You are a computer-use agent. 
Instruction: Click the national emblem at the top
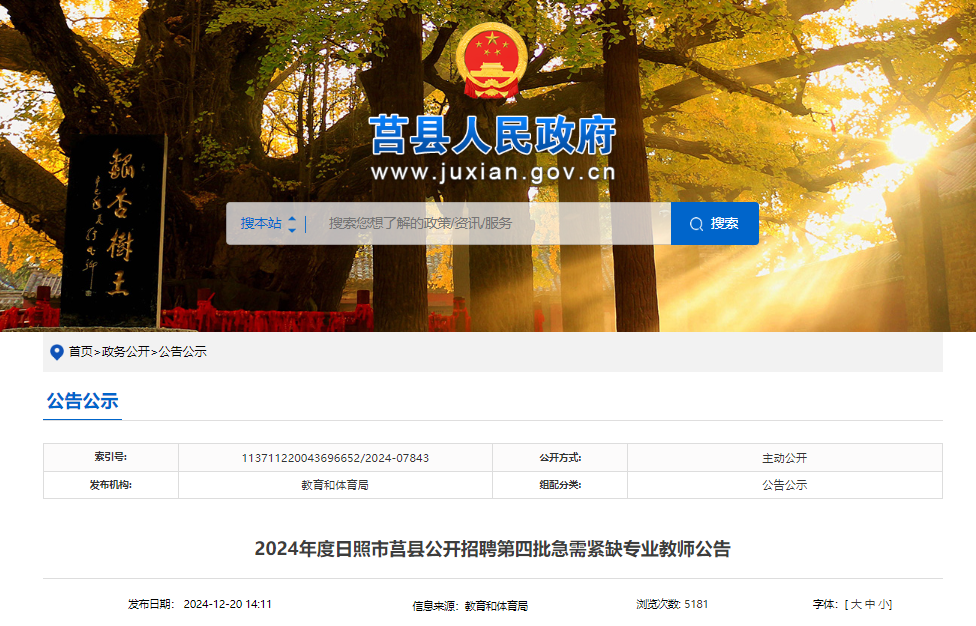pos(491,61)
